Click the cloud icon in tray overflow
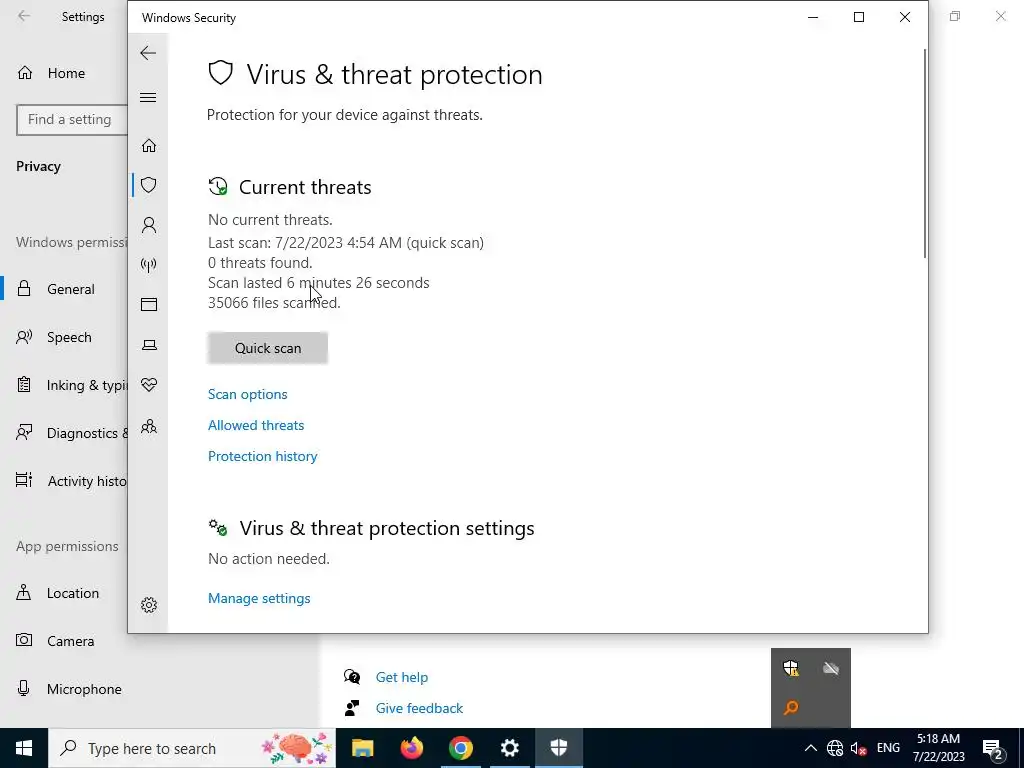The image size is (1024, 768). 831,668
